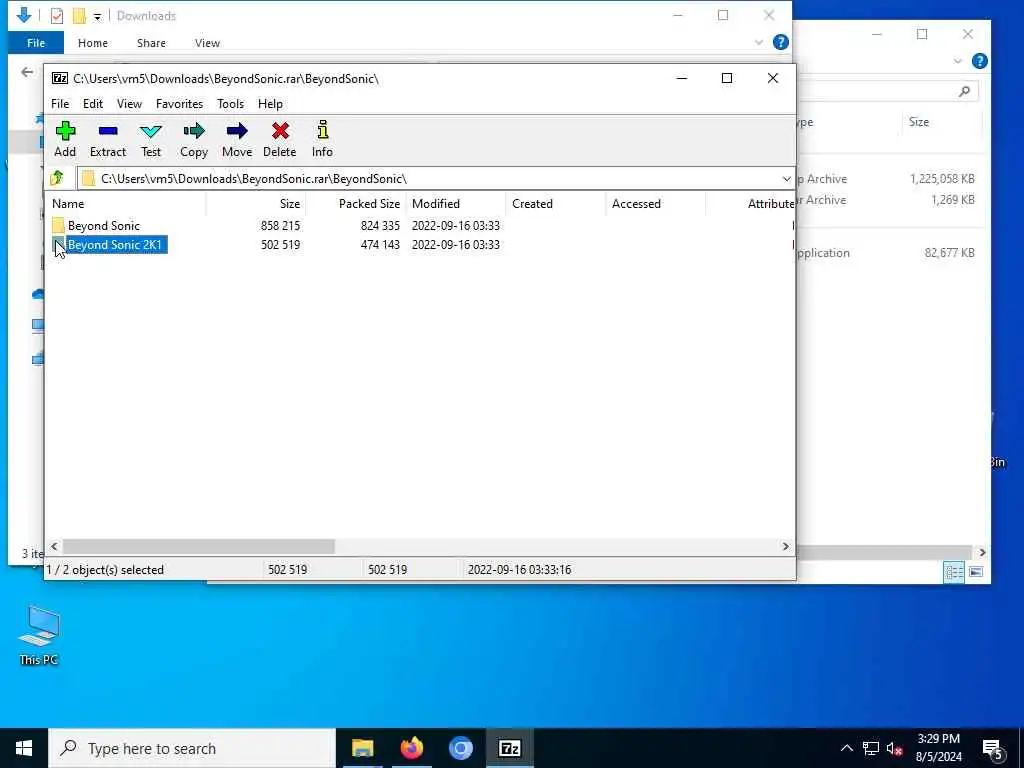Sort files by the Size column header
The height and width of the screenshot is (768, 1024).
coord(256,204)
